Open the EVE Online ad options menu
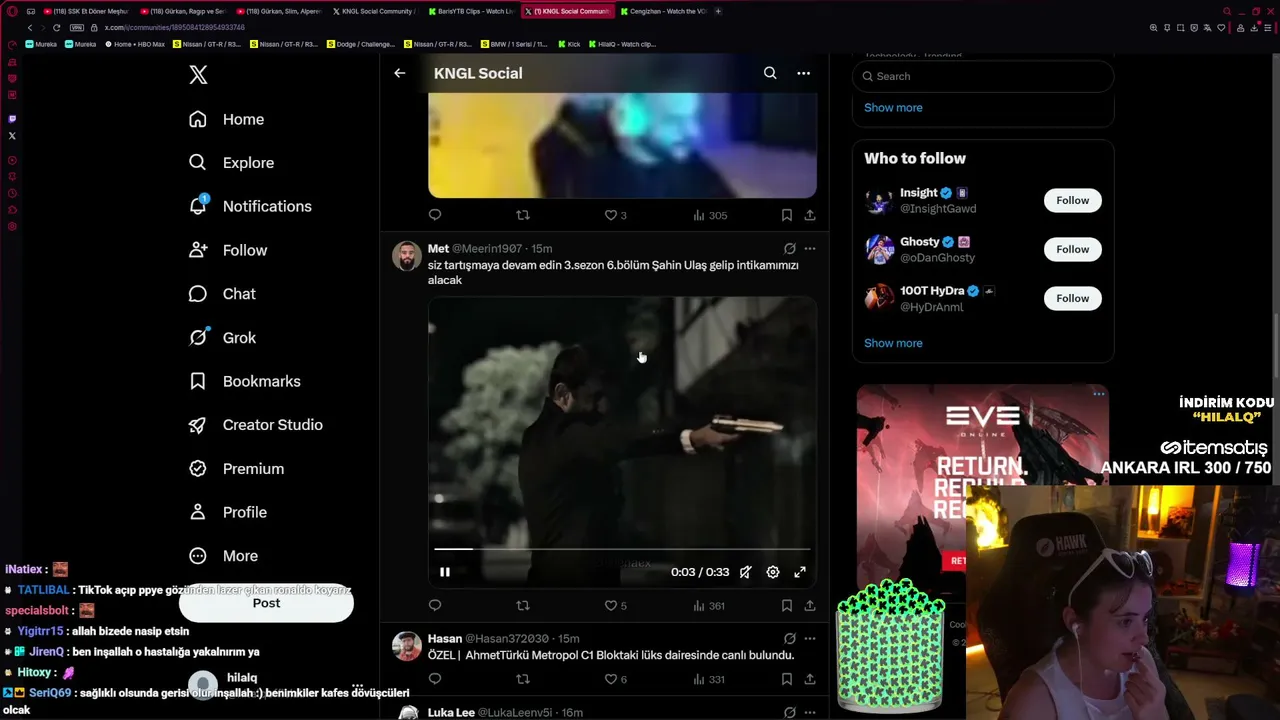The width and height of the screenshot is (1280, 720). coord(1098,394)
